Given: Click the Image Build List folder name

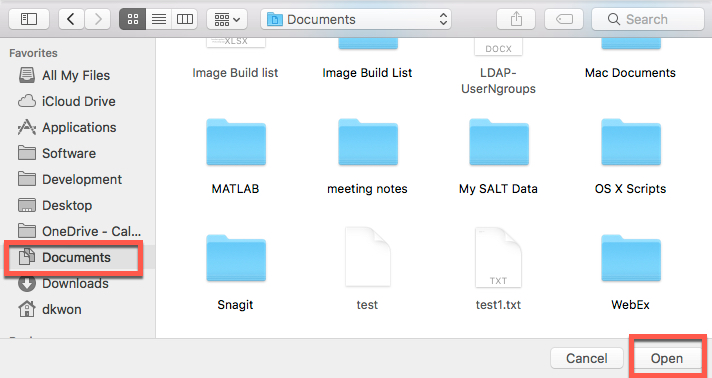Looking at the screenshot, I should pyautogui.click(x=367, y=73).
